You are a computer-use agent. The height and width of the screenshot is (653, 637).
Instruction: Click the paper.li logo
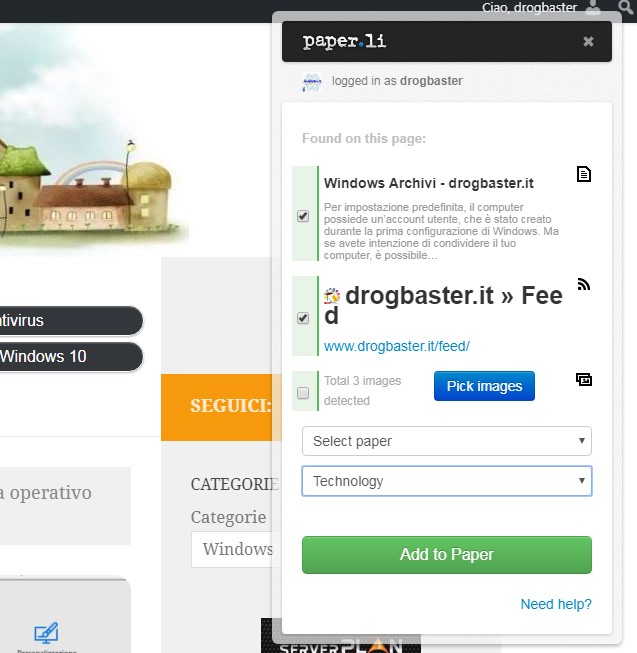pos(344,42)
